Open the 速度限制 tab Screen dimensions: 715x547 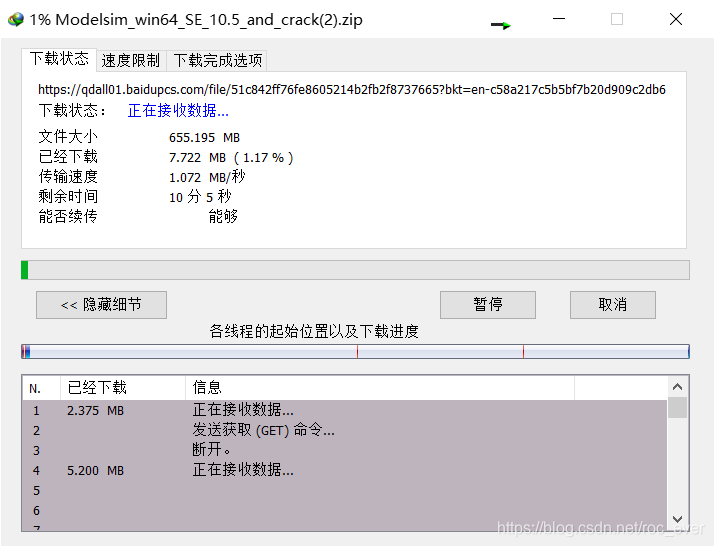(x=131, y=60)
